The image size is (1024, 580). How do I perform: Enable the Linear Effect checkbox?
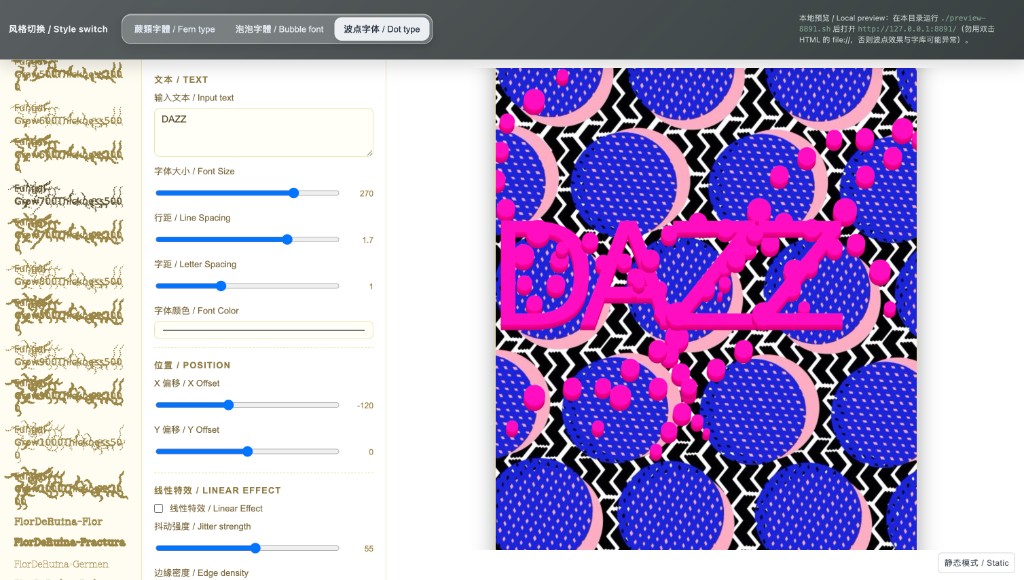click(158, 508)
